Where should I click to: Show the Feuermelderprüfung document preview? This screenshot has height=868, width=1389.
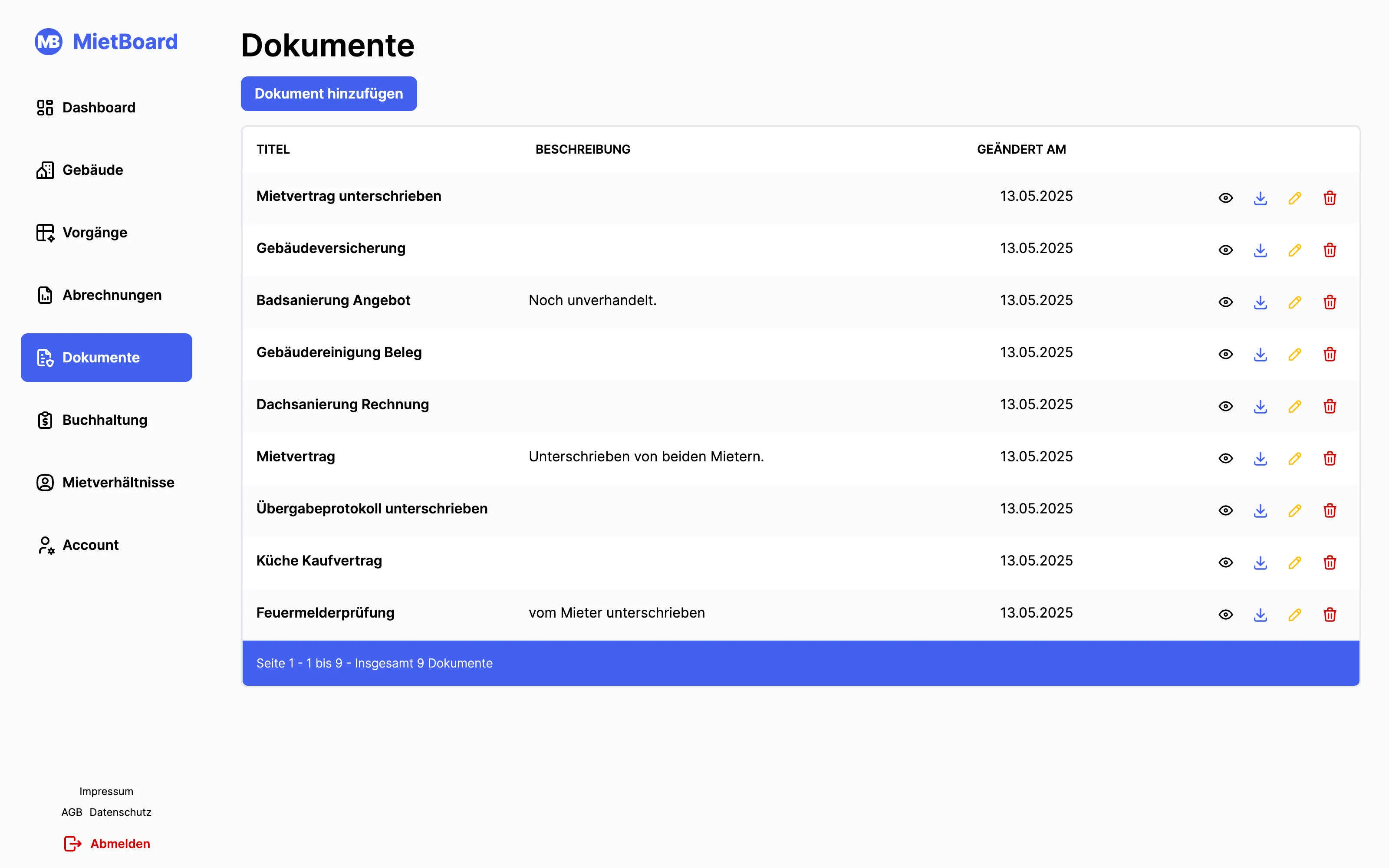[1225, 615]
